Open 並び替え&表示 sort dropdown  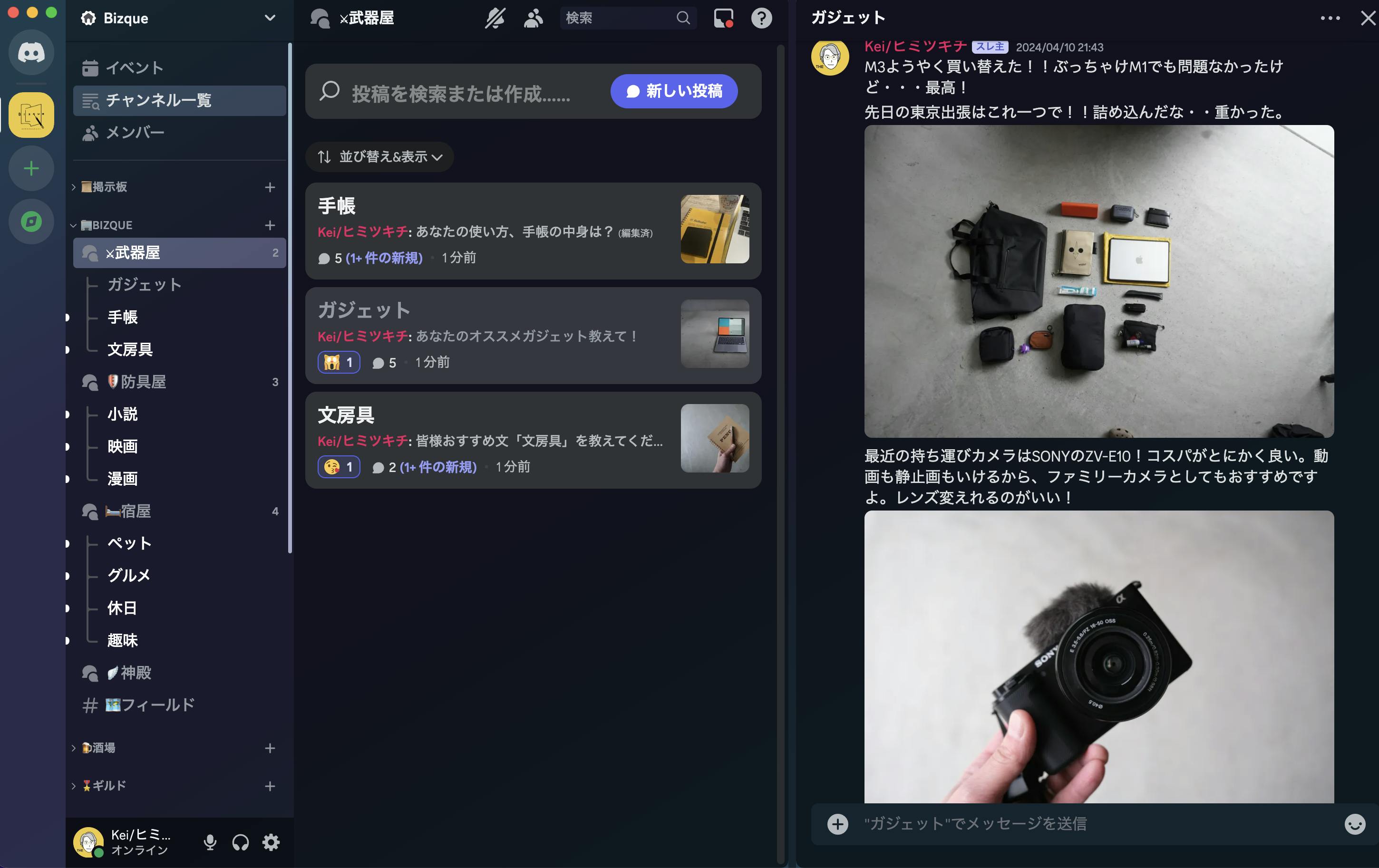tap(379, 157)
